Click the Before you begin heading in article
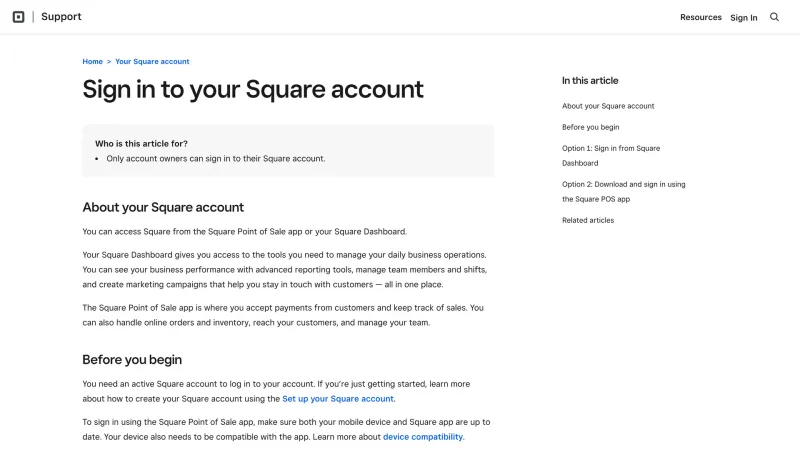Screen dimensions: 800x450 click(x=132, y=360)
